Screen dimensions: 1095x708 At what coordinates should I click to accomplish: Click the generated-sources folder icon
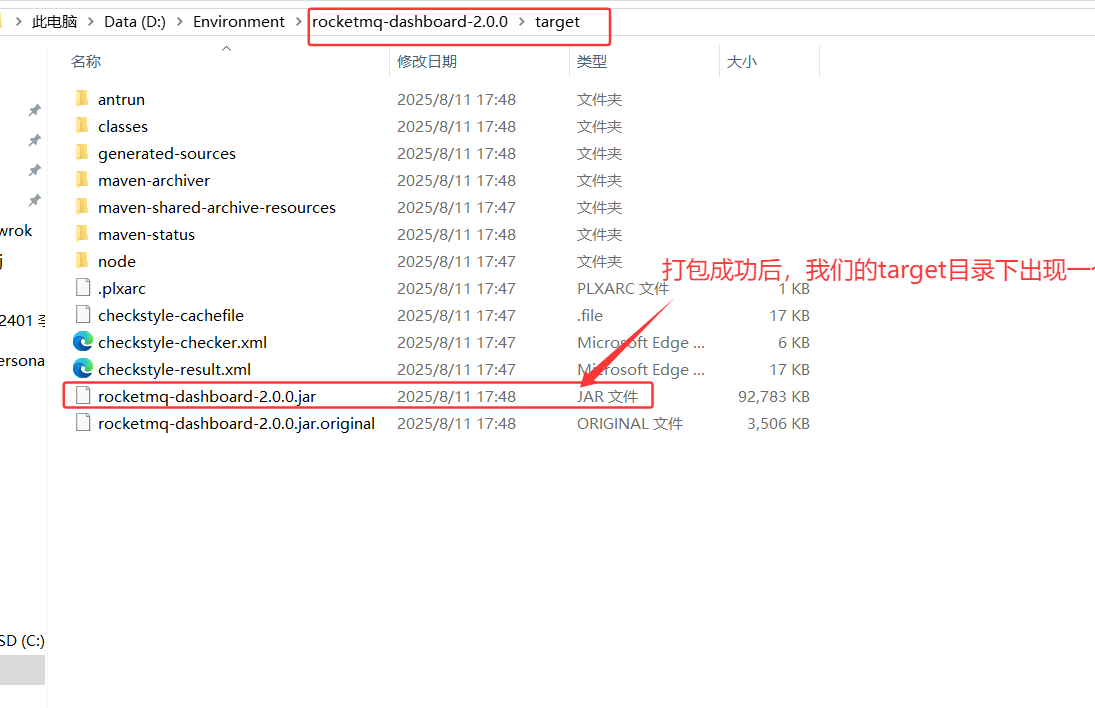tap(82, 153)
